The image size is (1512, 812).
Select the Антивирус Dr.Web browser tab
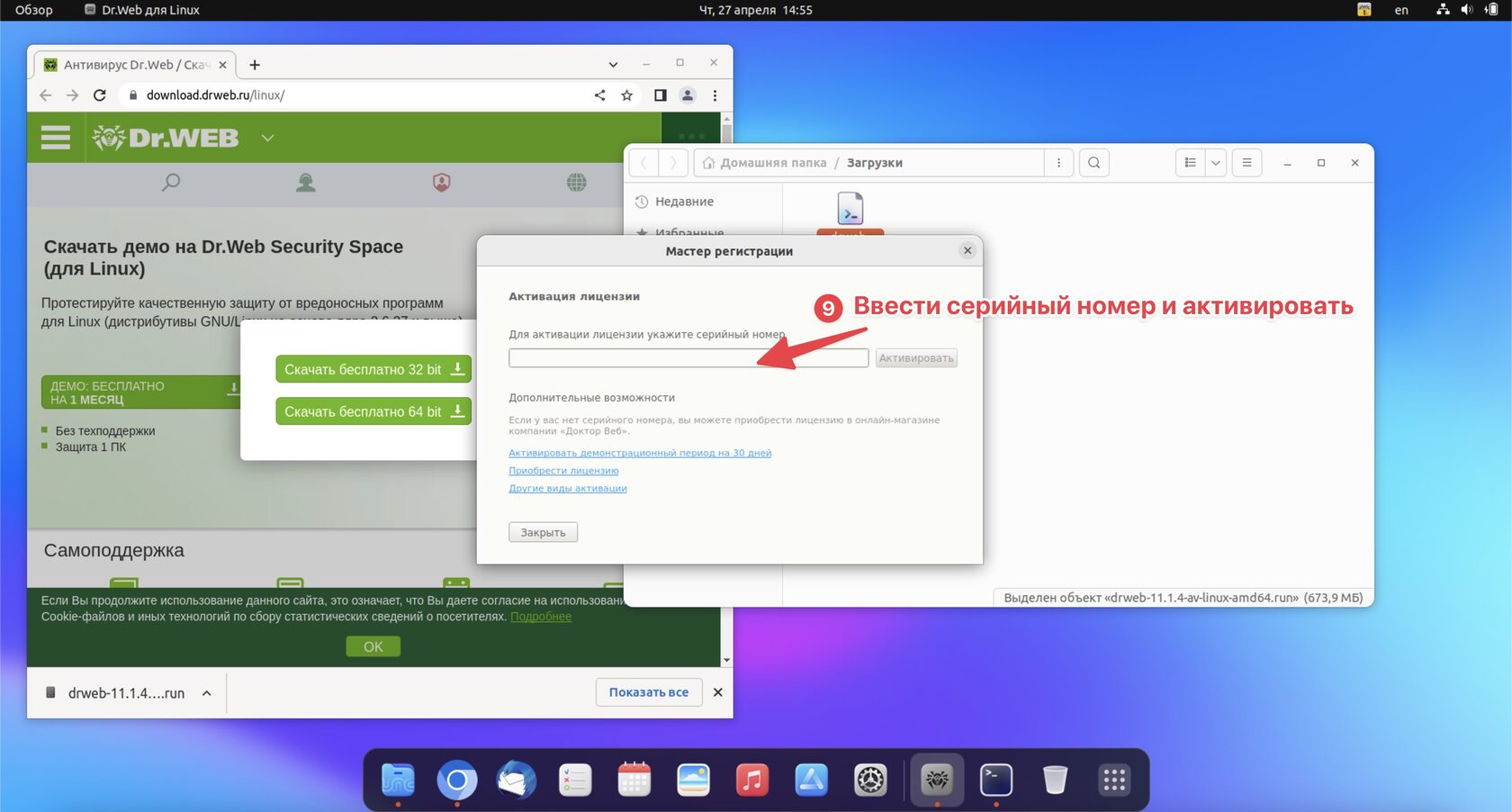(x=135, y=65)
